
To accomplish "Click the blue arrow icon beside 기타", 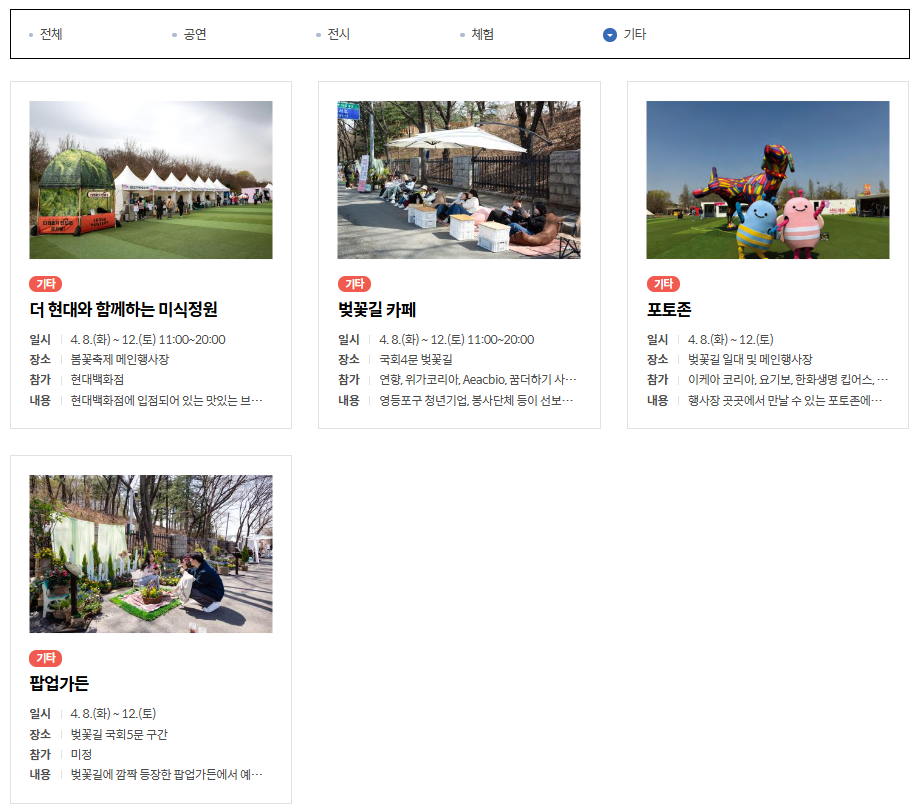I will (x=608, y=33).
